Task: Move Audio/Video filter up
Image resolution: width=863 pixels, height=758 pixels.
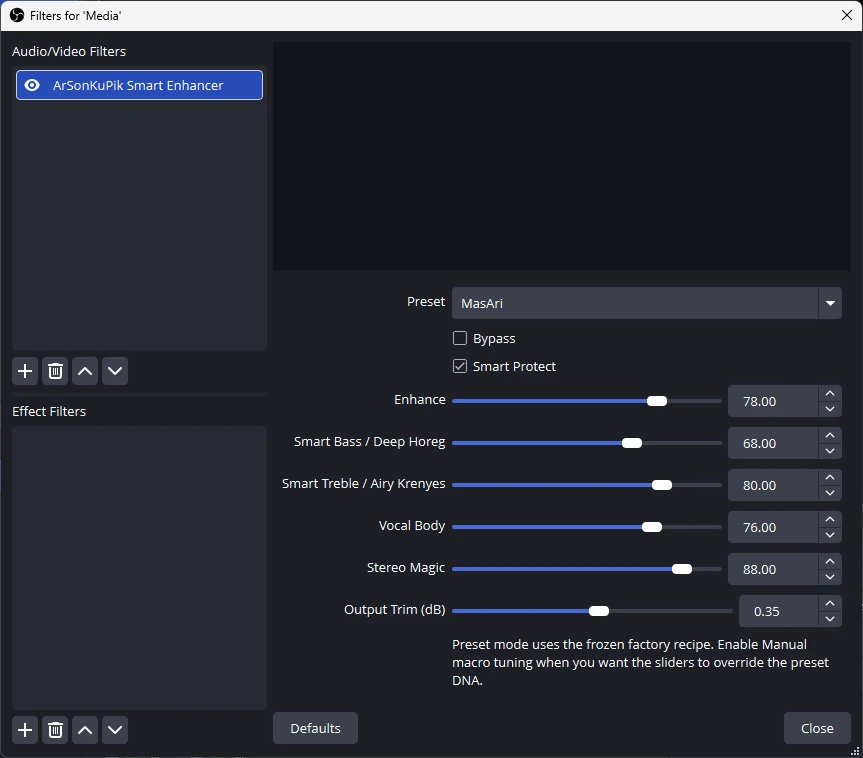Action: click(x=85, y=371)
